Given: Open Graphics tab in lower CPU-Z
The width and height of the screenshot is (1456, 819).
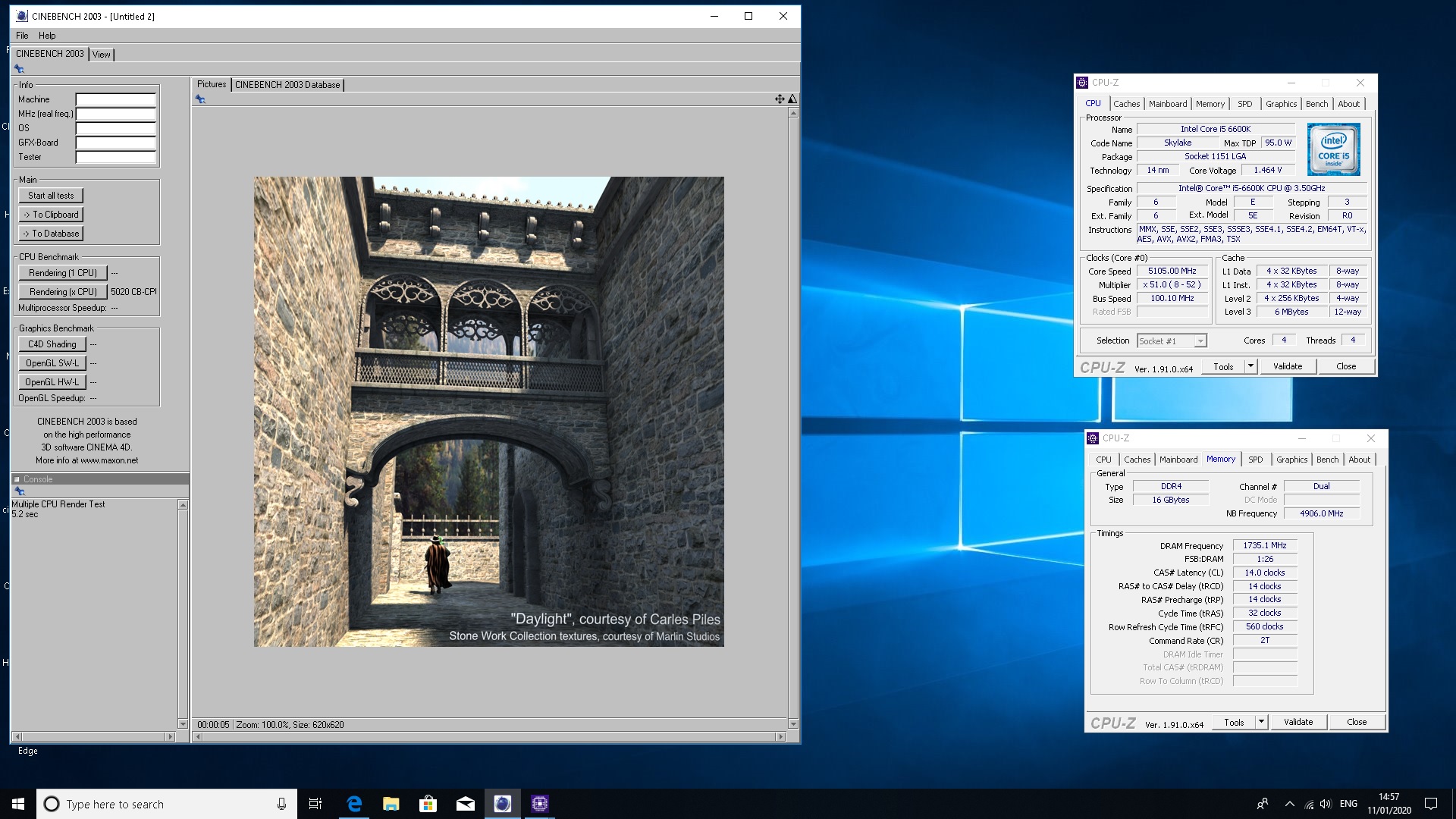Looking at the screenshot, I should 1292,460.
